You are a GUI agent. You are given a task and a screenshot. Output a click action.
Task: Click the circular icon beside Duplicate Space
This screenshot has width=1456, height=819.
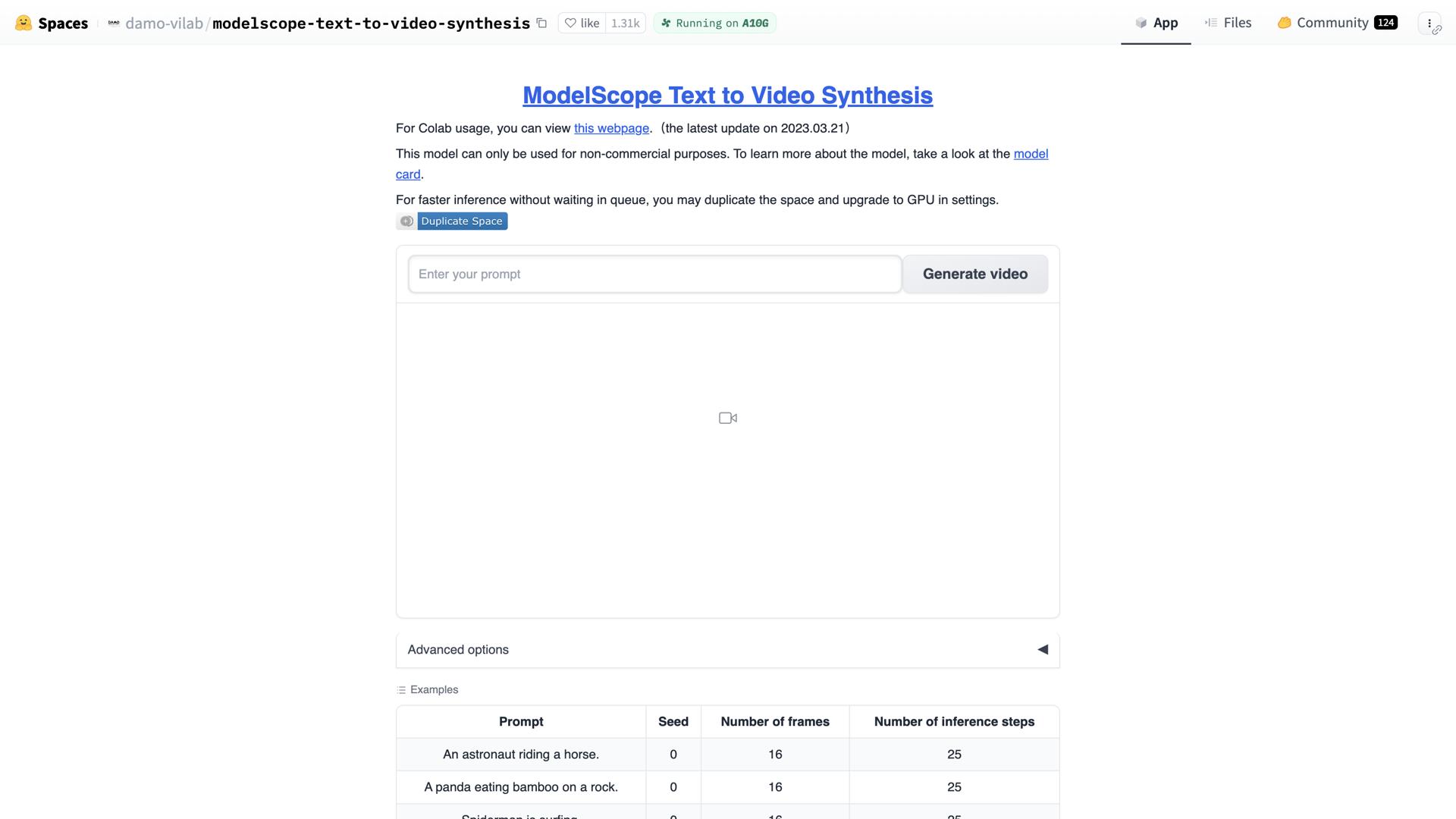coord(406,221)
